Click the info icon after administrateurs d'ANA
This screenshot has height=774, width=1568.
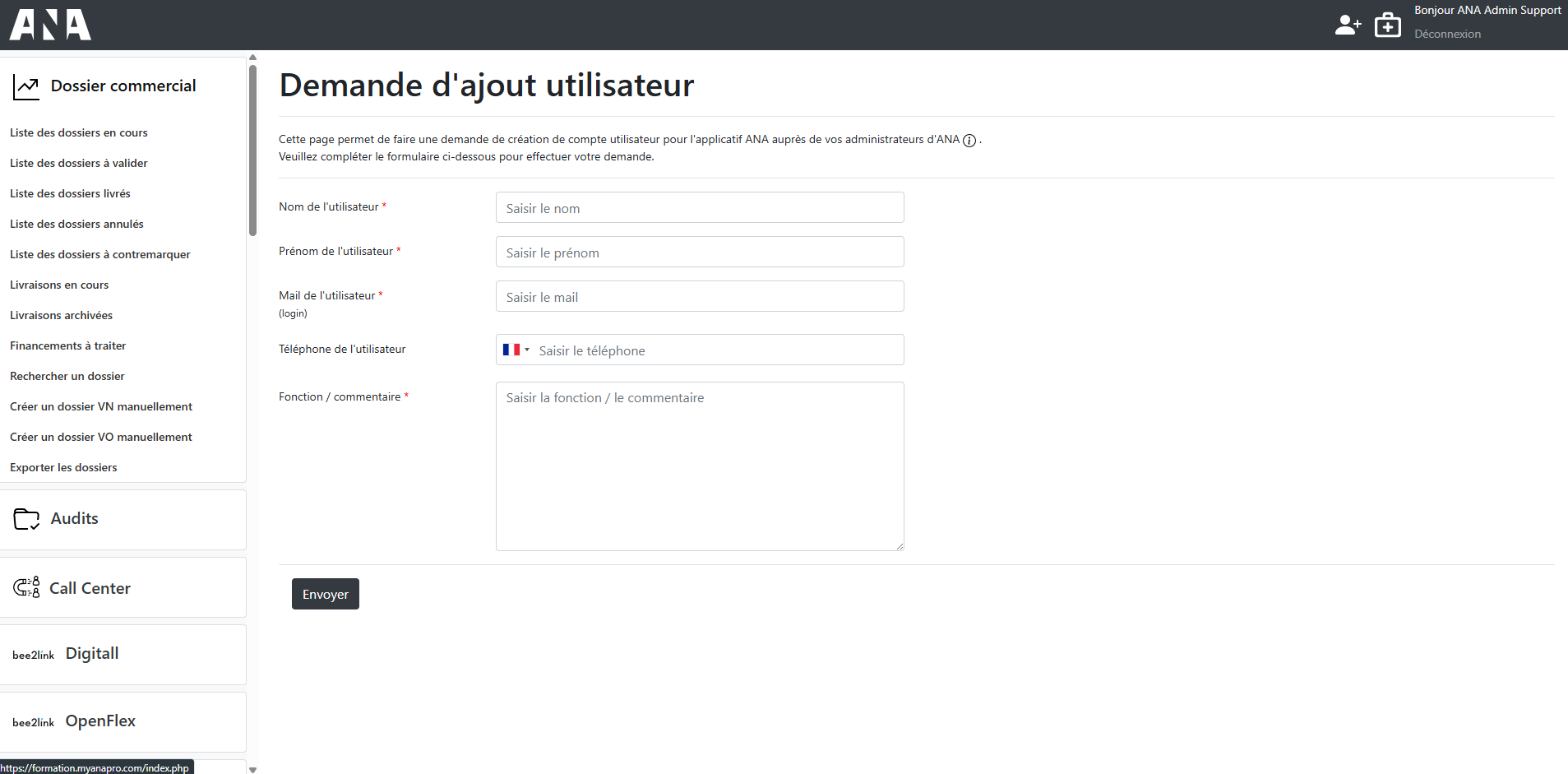point(969,141)
